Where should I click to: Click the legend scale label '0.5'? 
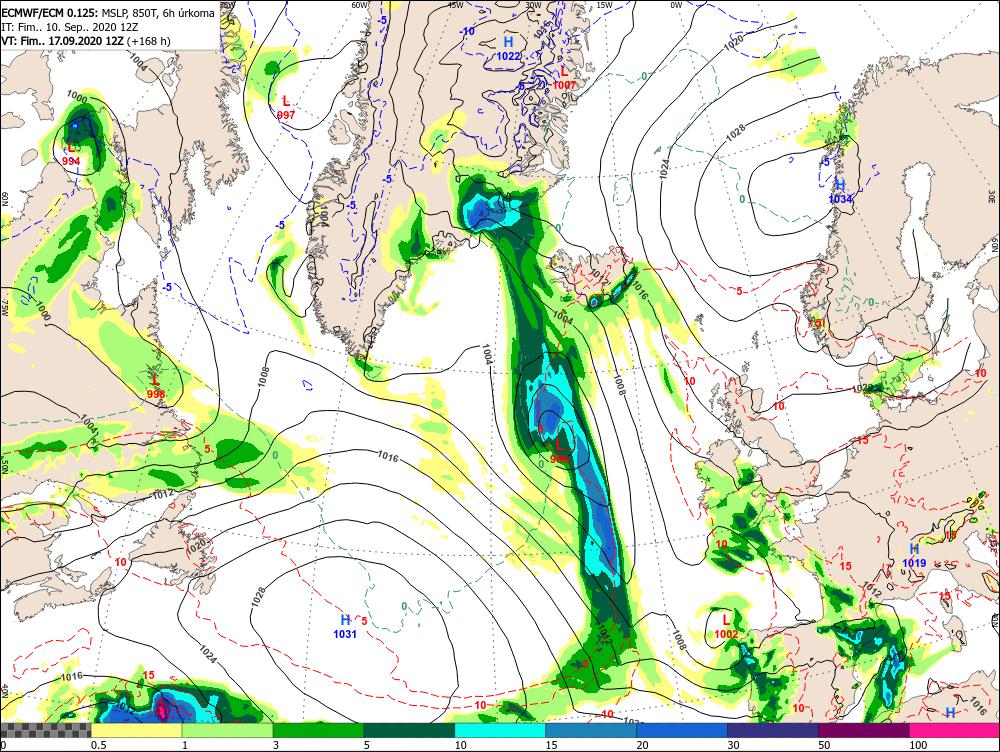[x=98, y=745]
